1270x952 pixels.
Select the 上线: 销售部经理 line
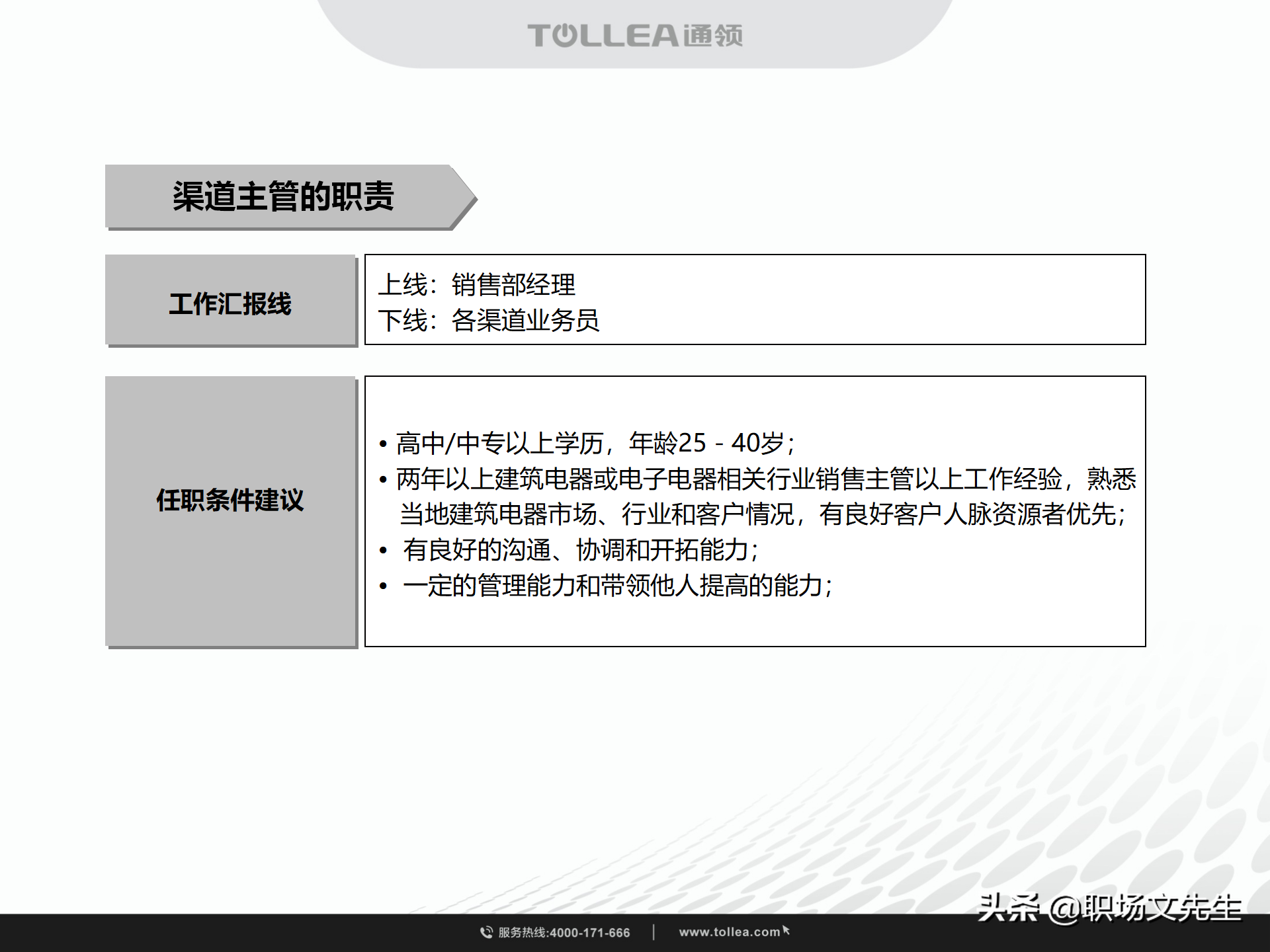pos(477,286)
